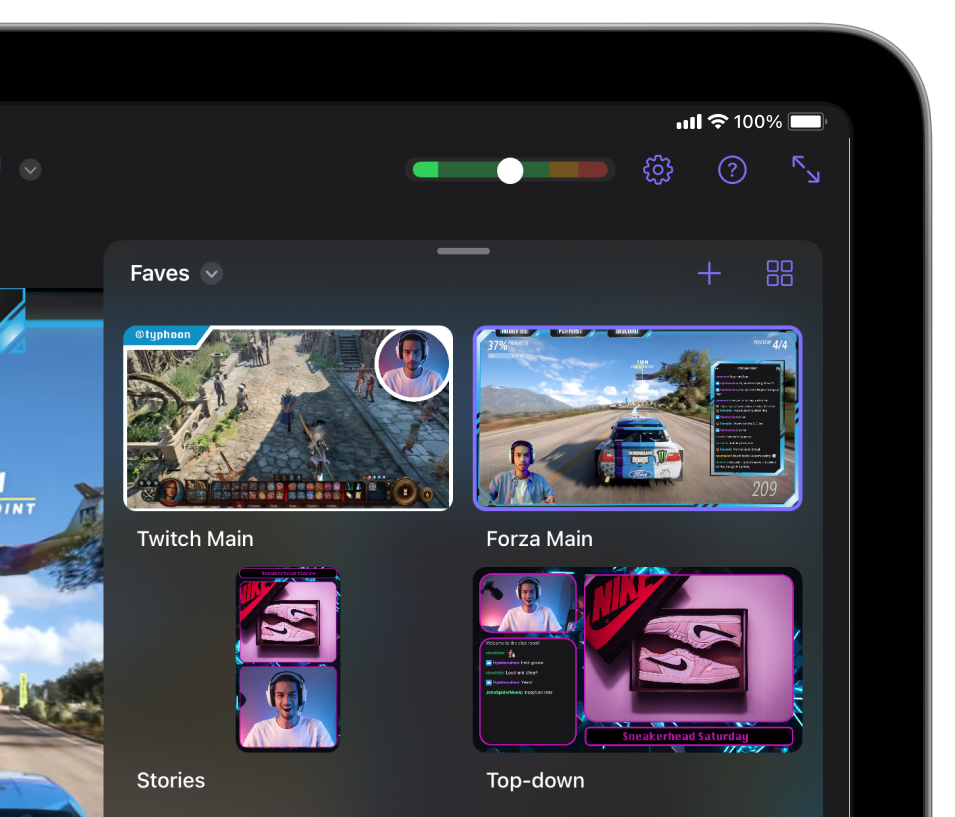Click the cellular signal bars icon

click(689, 122)
